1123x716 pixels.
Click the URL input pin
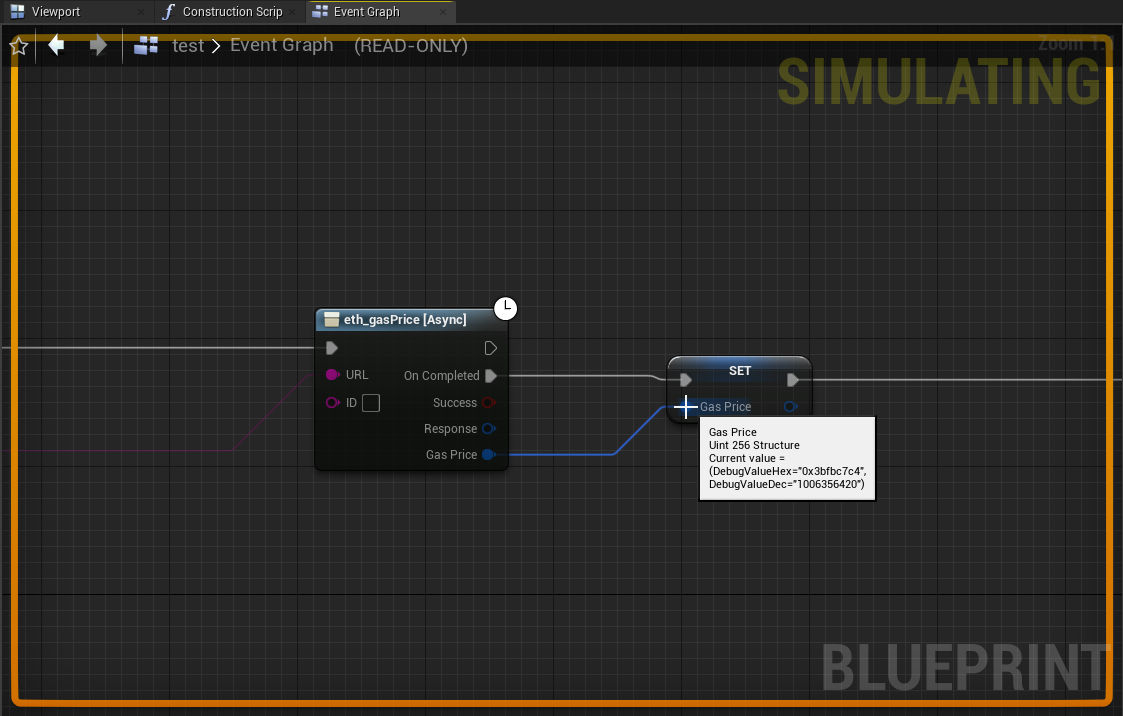point(333,375)
